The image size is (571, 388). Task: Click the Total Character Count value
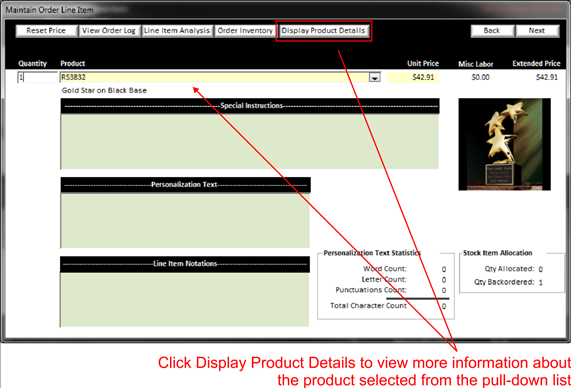(x=444, y=306)
